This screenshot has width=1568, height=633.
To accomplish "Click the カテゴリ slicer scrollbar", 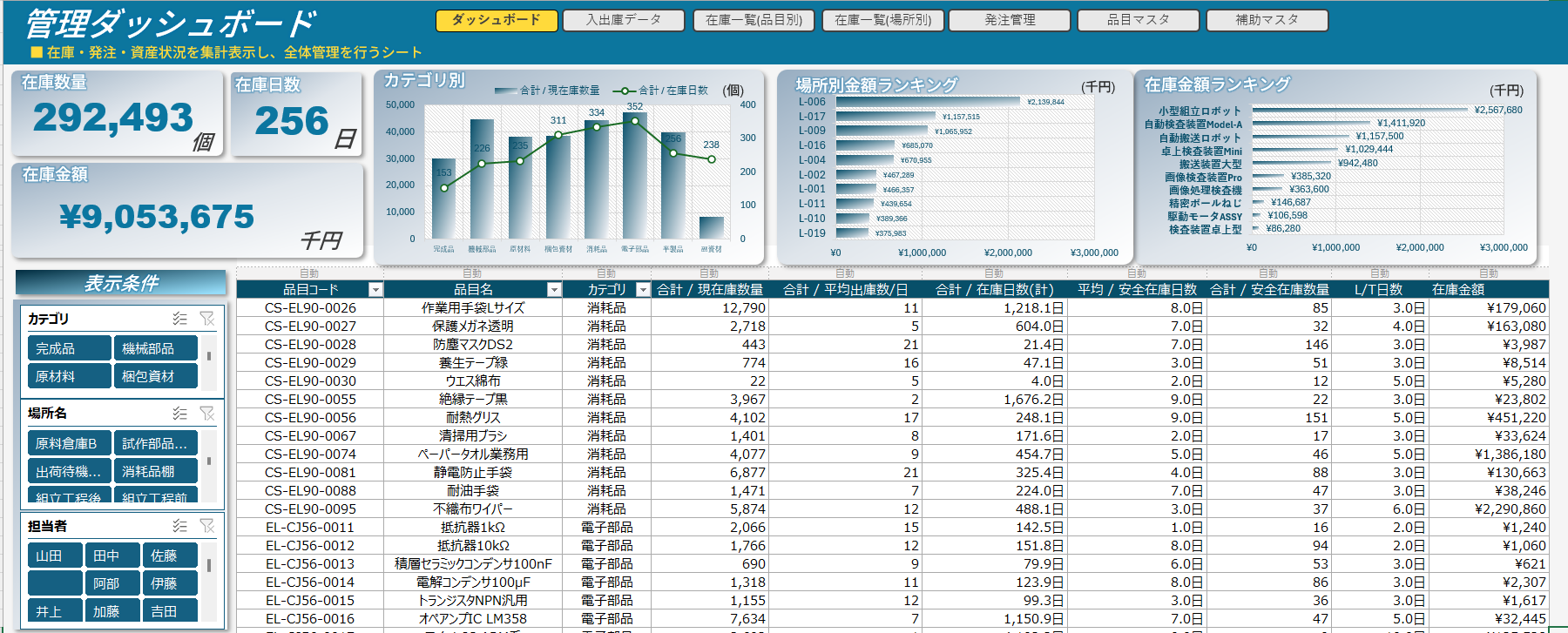I will coord(209,362).
